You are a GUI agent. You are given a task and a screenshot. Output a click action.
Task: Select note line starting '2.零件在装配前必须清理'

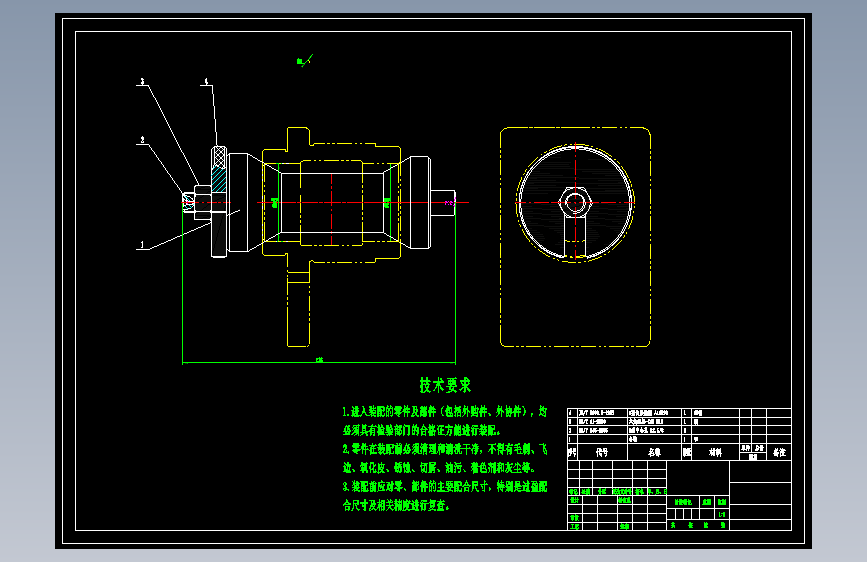coord(445,449)
